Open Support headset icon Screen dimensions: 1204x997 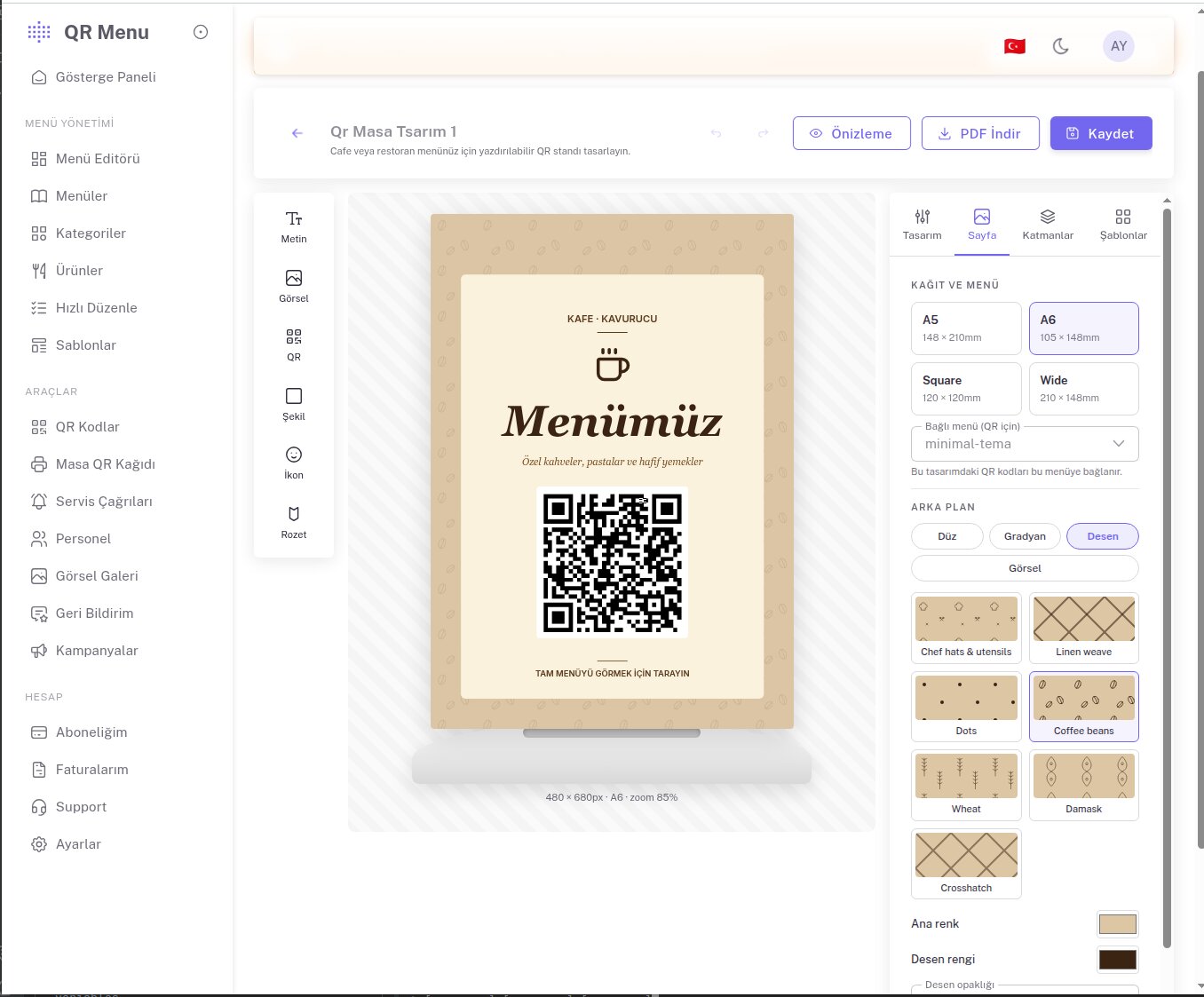tap(39, 807)
